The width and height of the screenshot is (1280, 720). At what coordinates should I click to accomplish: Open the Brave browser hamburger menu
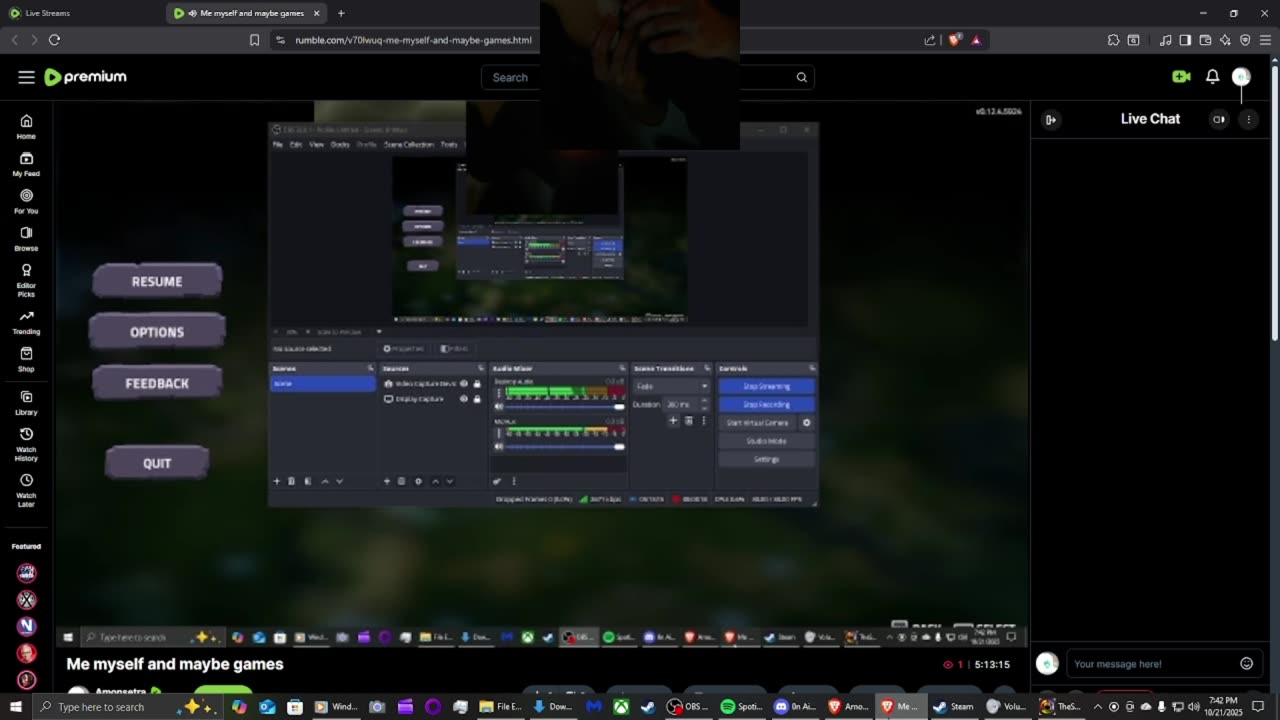(1265, 40)
